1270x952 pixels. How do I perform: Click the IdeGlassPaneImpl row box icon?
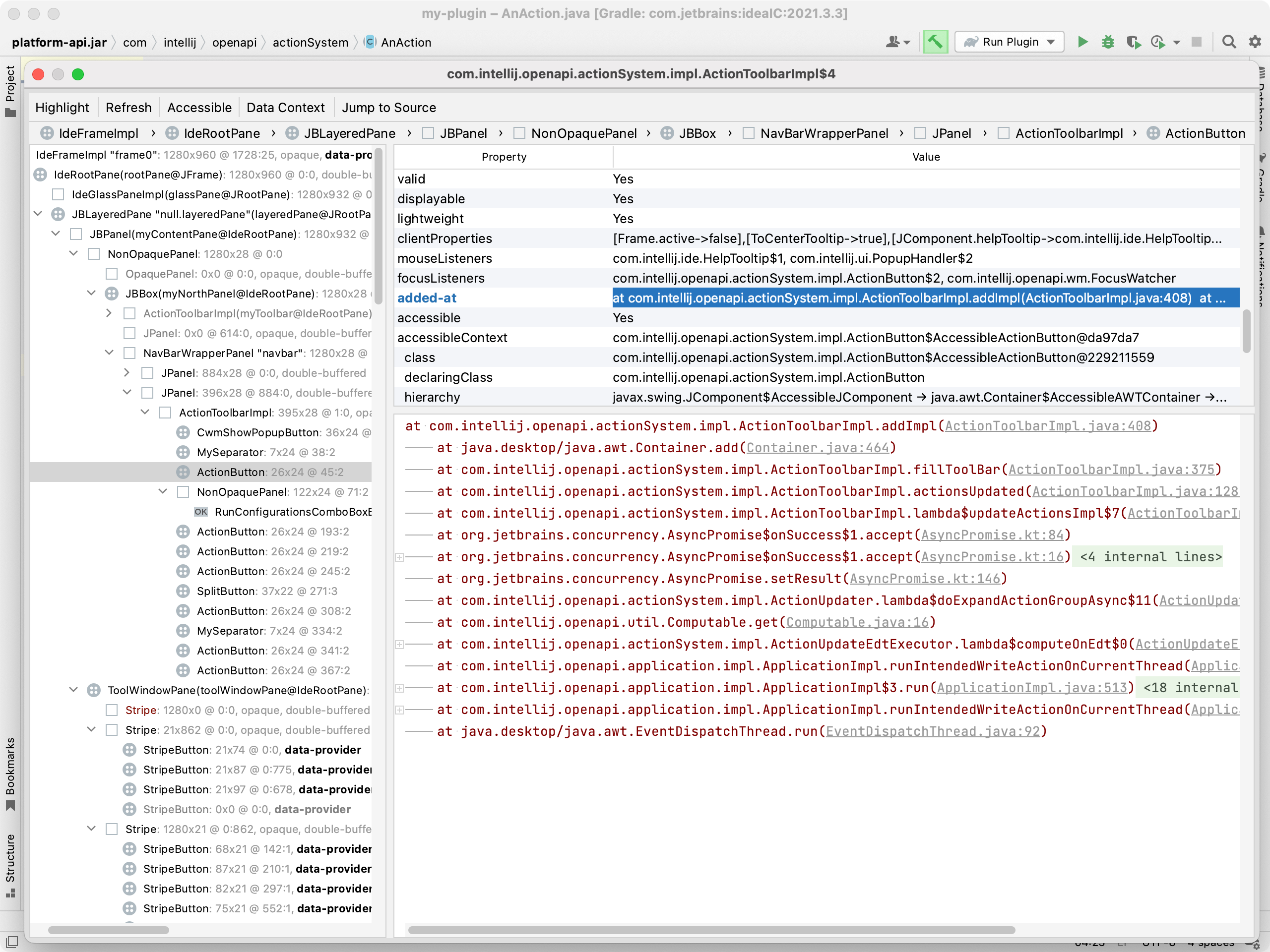click(x=58, y=194)
